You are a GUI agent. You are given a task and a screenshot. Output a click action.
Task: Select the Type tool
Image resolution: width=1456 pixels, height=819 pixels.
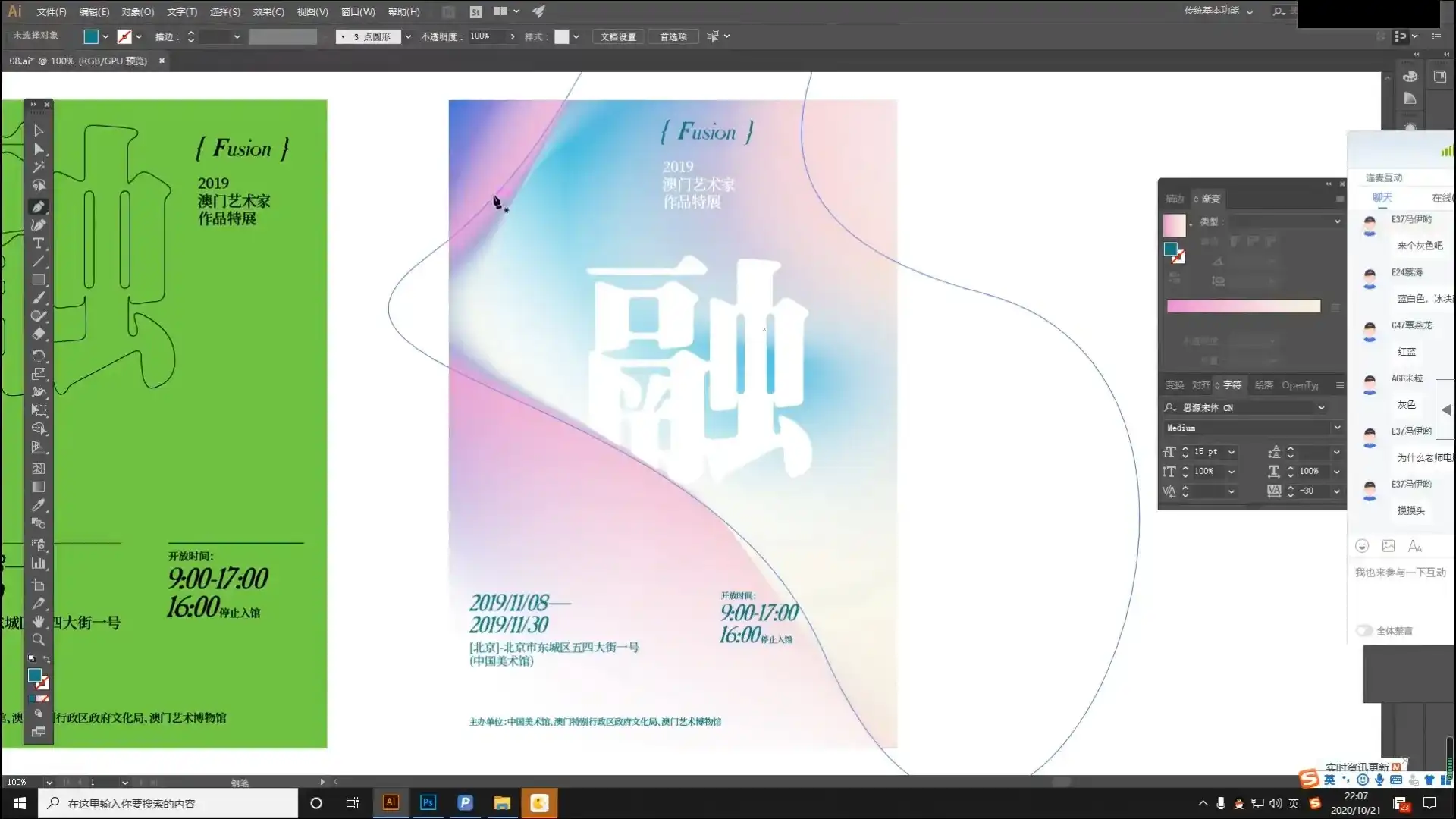tap(39, 243)
